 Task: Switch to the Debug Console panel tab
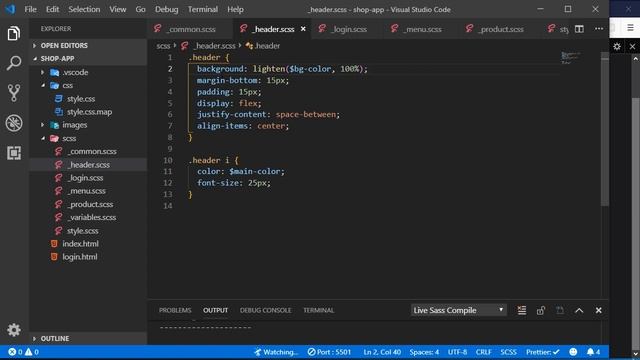point(265,310)
